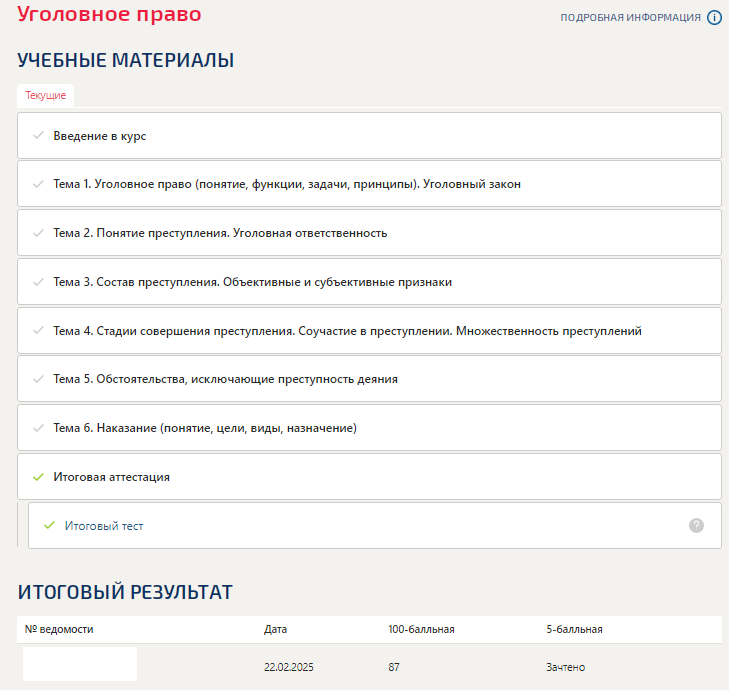729x690 pixels.
Task: Expand Тема 3. Состав преступления row
Action: (369, 282)
